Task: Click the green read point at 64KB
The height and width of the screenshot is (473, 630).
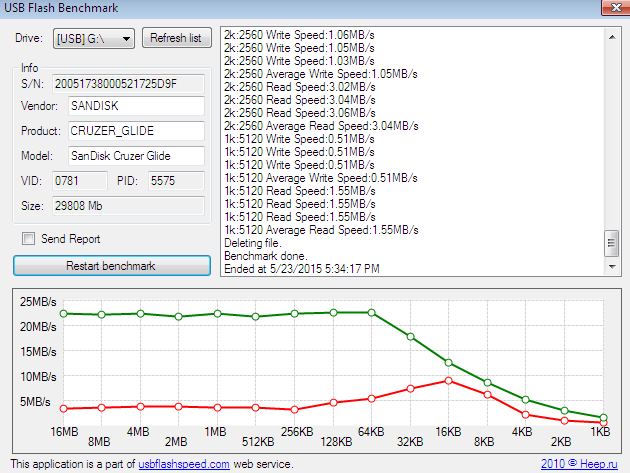Action: click(x=372, y=313)
